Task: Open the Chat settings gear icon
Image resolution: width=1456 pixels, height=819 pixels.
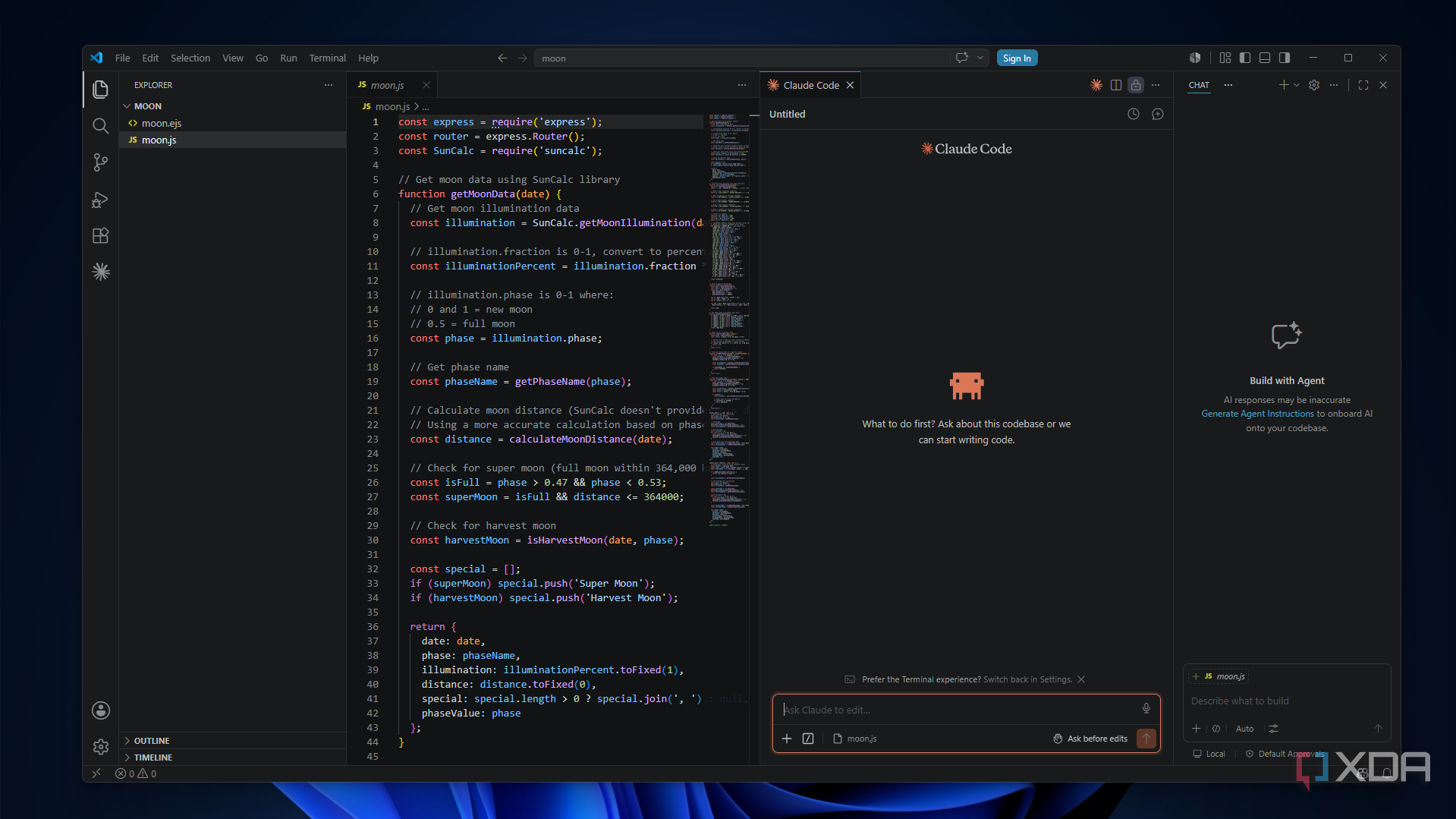Action: click(x=1314, y=85)
